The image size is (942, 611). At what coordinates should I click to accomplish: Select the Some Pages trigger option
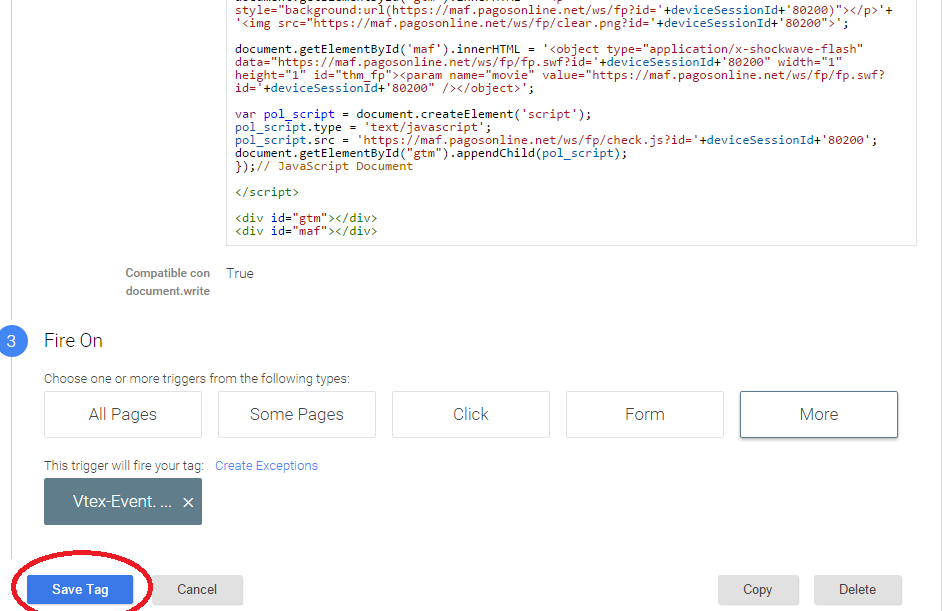(296, 414)
